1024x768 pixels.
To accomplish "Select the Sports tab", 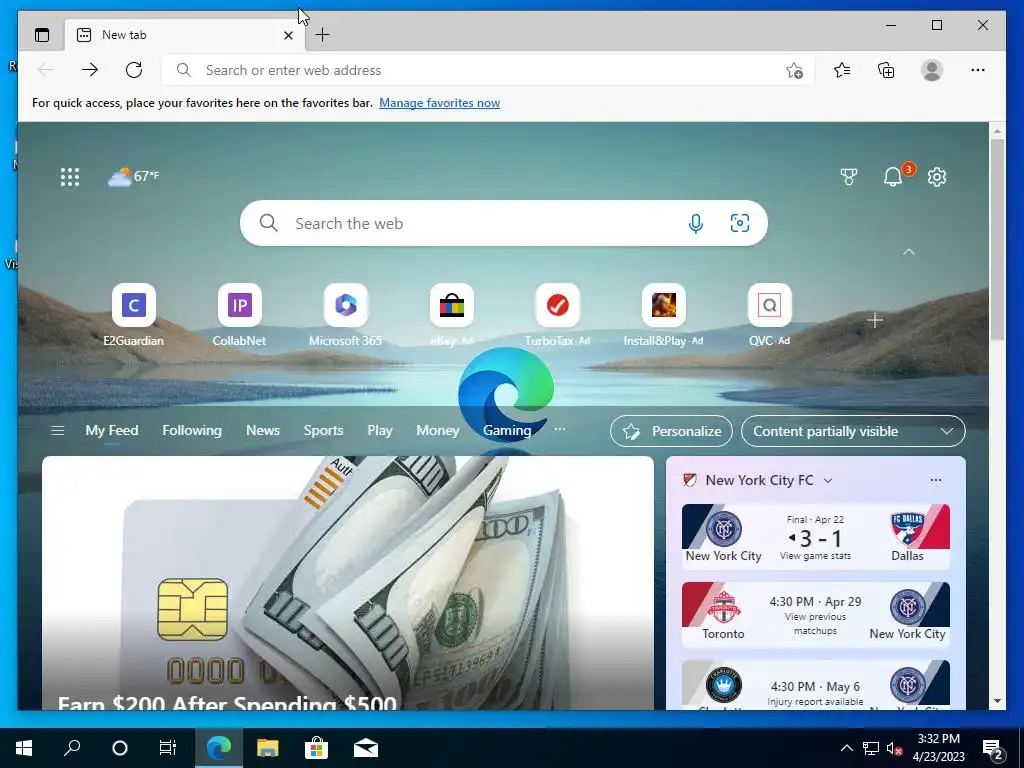I will coord(323,430).
